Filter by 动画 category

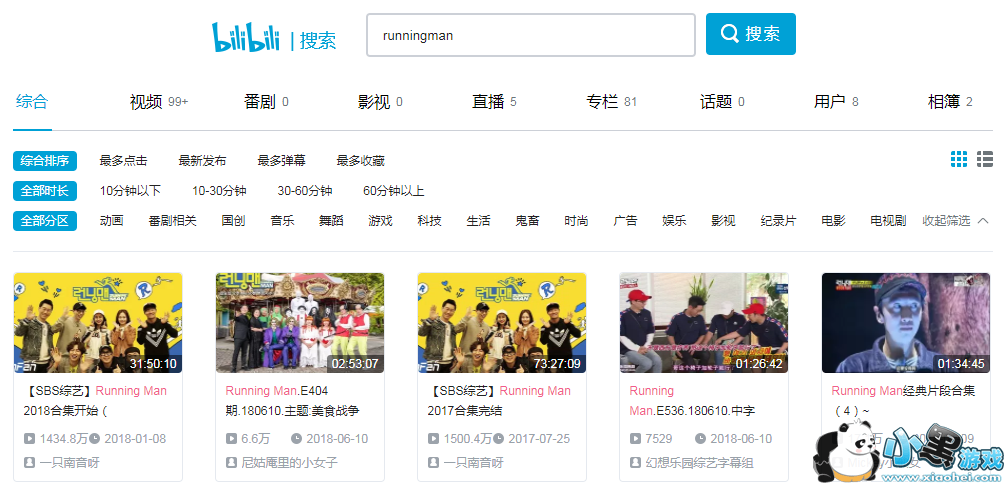point(112,221)
